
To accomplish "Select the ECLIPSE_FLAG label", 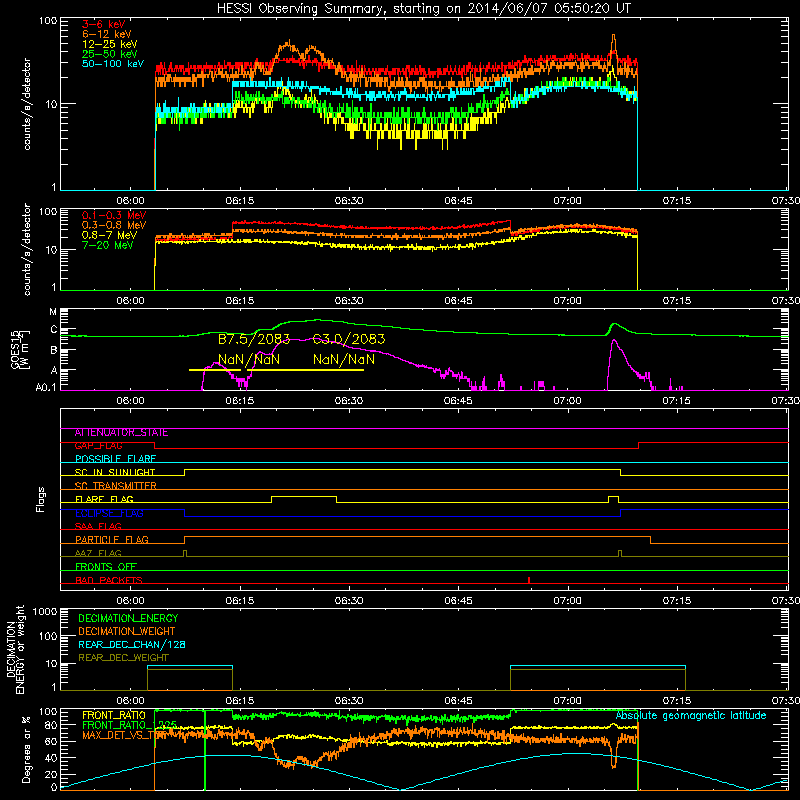I will pyautogui.click(x=109, y=513).
